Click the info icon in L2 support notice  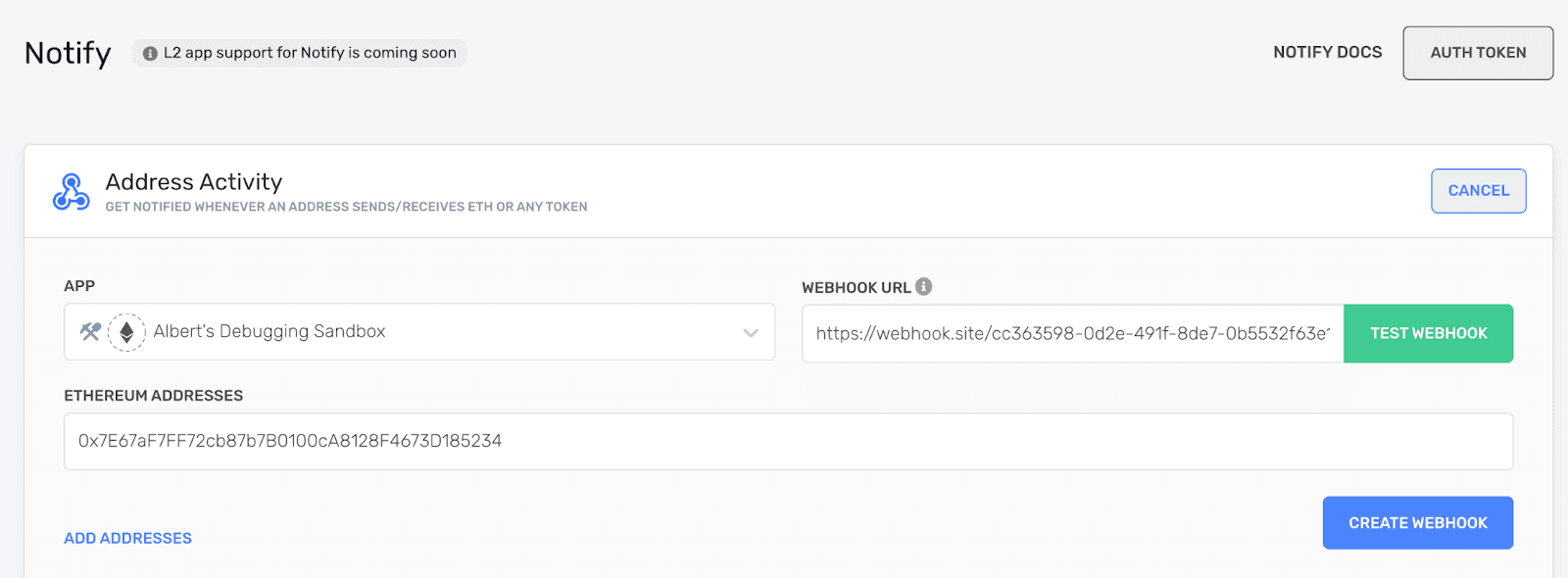(x=150, y=54)
